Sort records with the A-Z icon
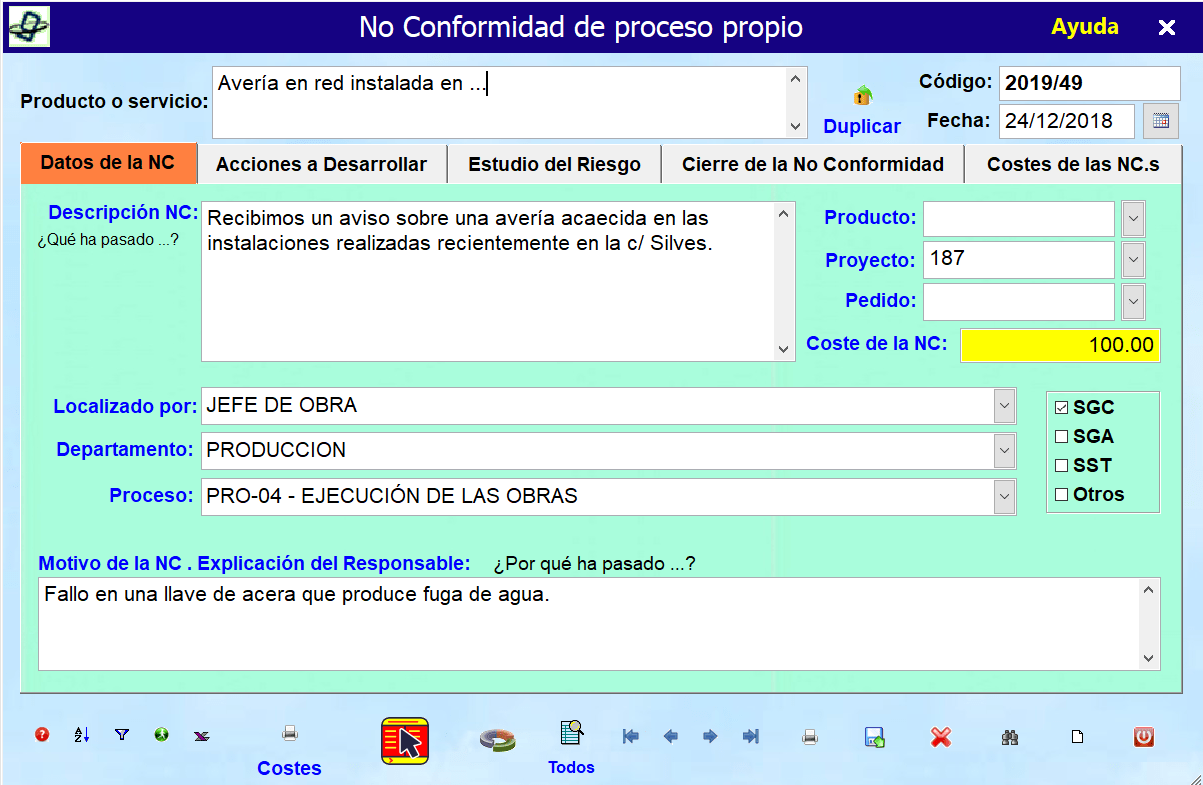Viewport: 1203px width, 785px height. [x=82, y=735]
